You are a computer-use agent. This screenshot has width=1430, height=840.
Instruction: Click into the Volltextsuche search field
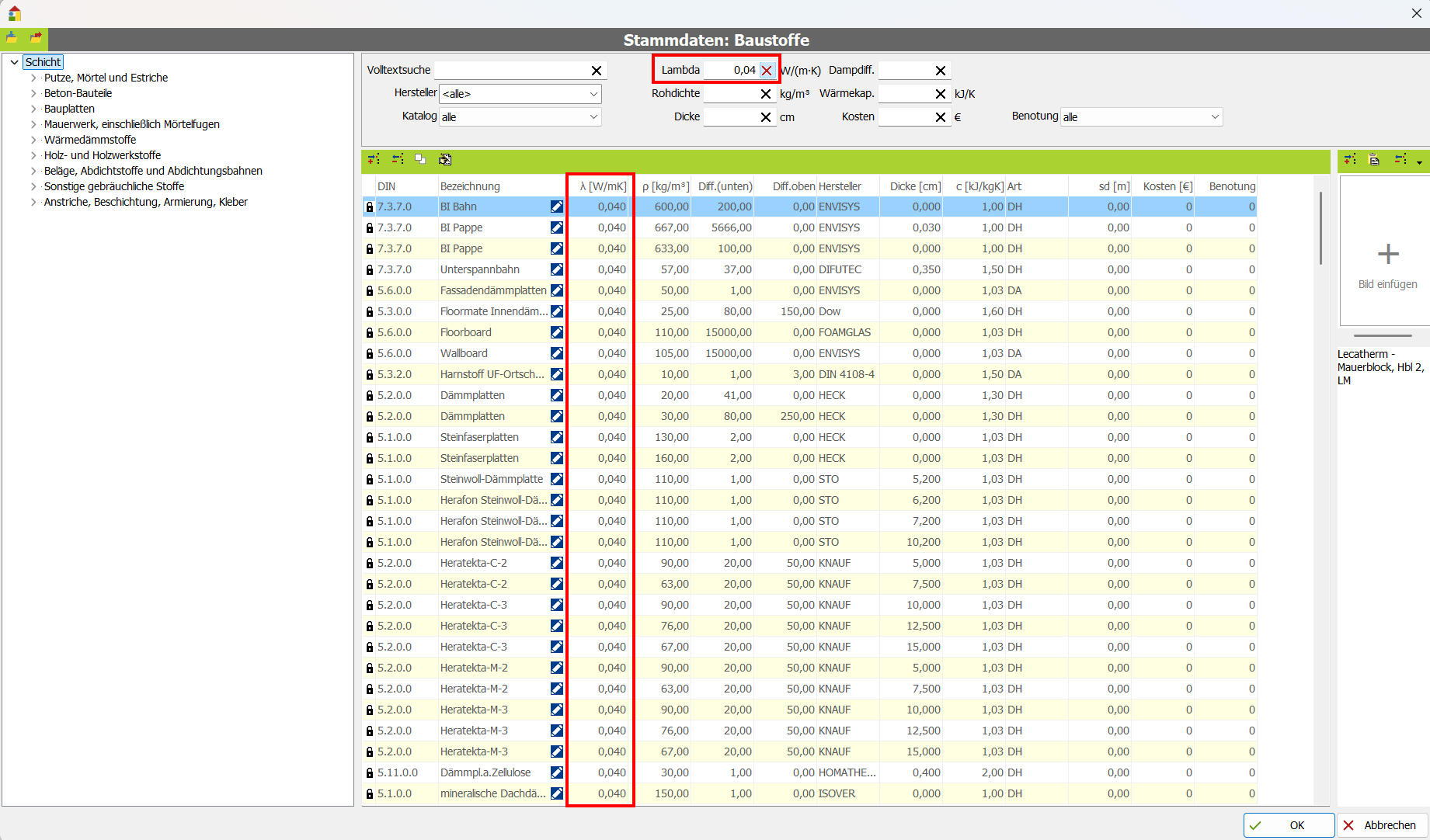click(x=510, y=71)
